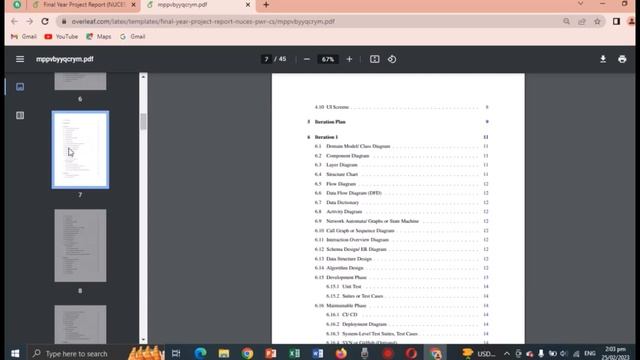This screenshot has height=360, width=640.
Task: Click the browser back arrow
Action: [15, 21]
